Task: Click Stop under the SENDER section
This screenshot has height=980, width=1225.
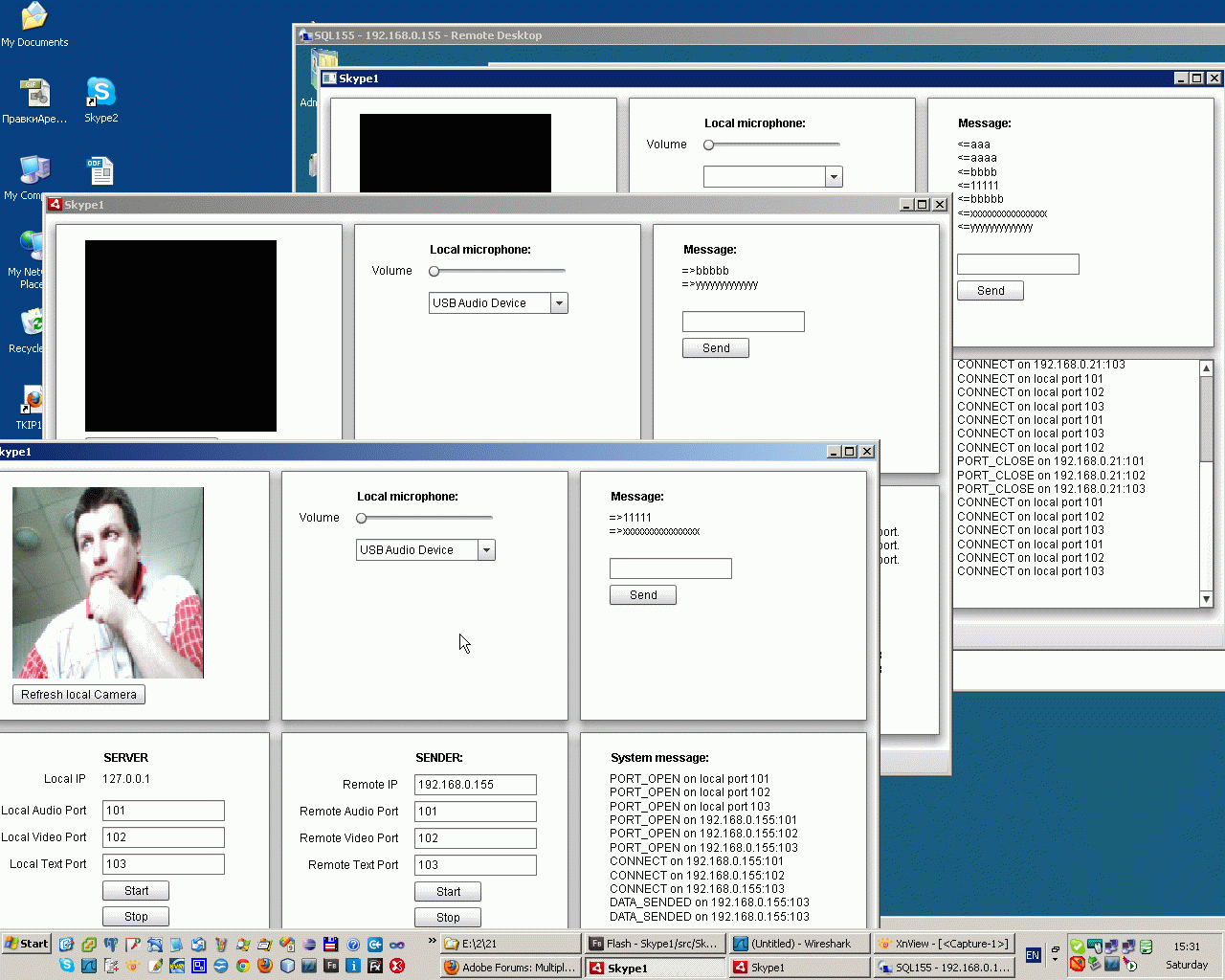Action: pos(448,918)
